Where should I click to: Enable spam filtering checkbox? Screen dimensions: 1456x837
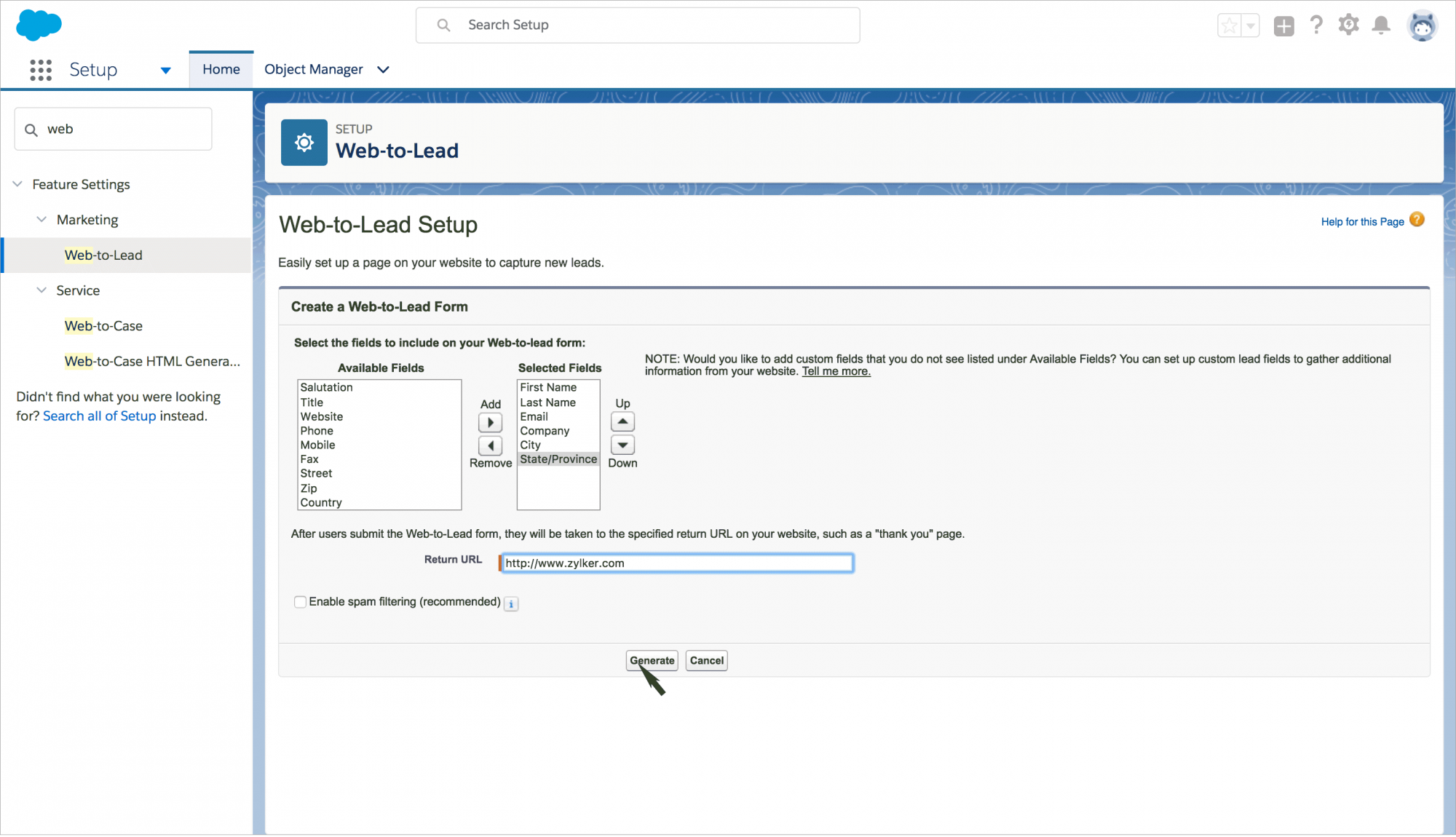pos(300,602)
